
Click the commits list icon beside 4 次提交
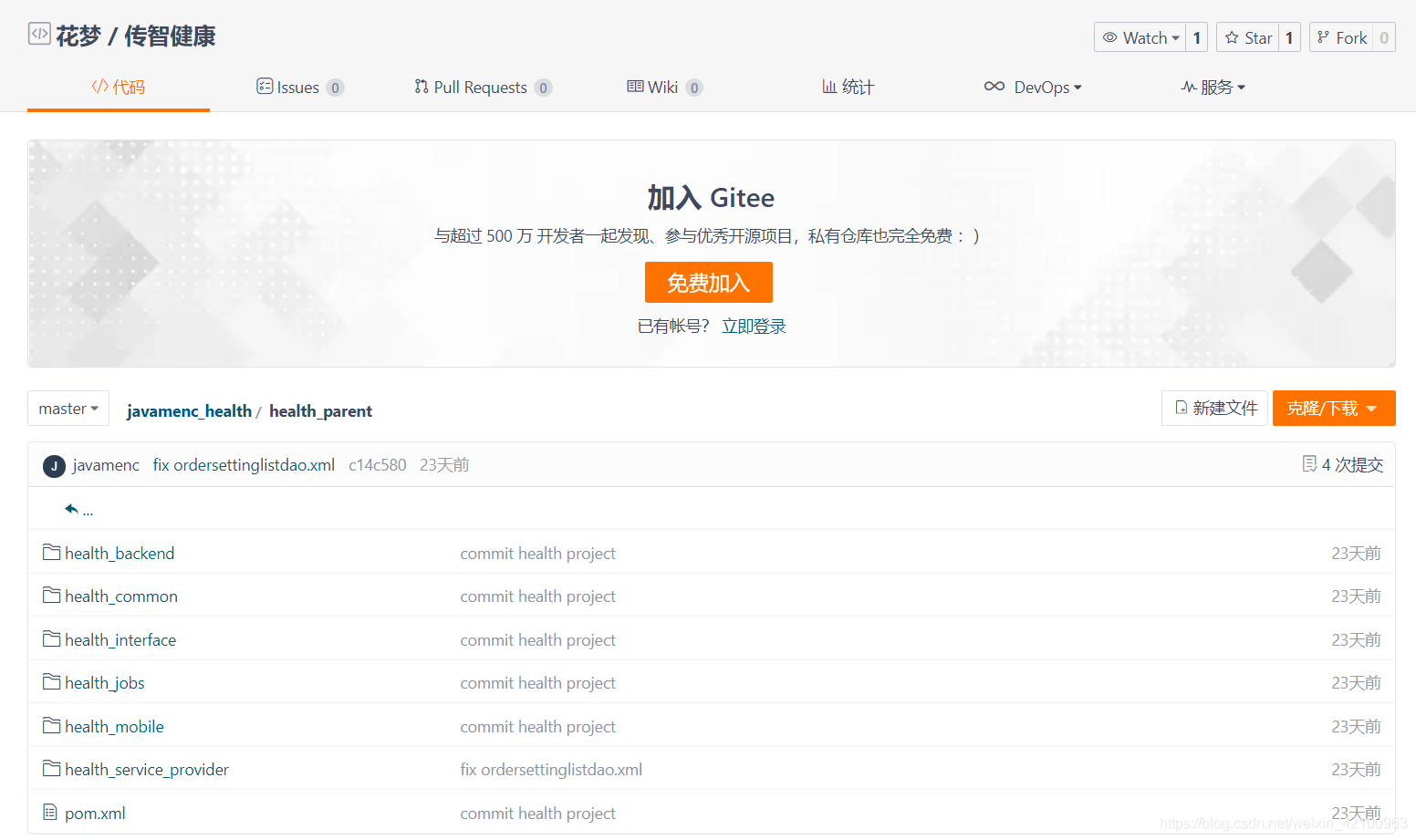(1309, 464)
